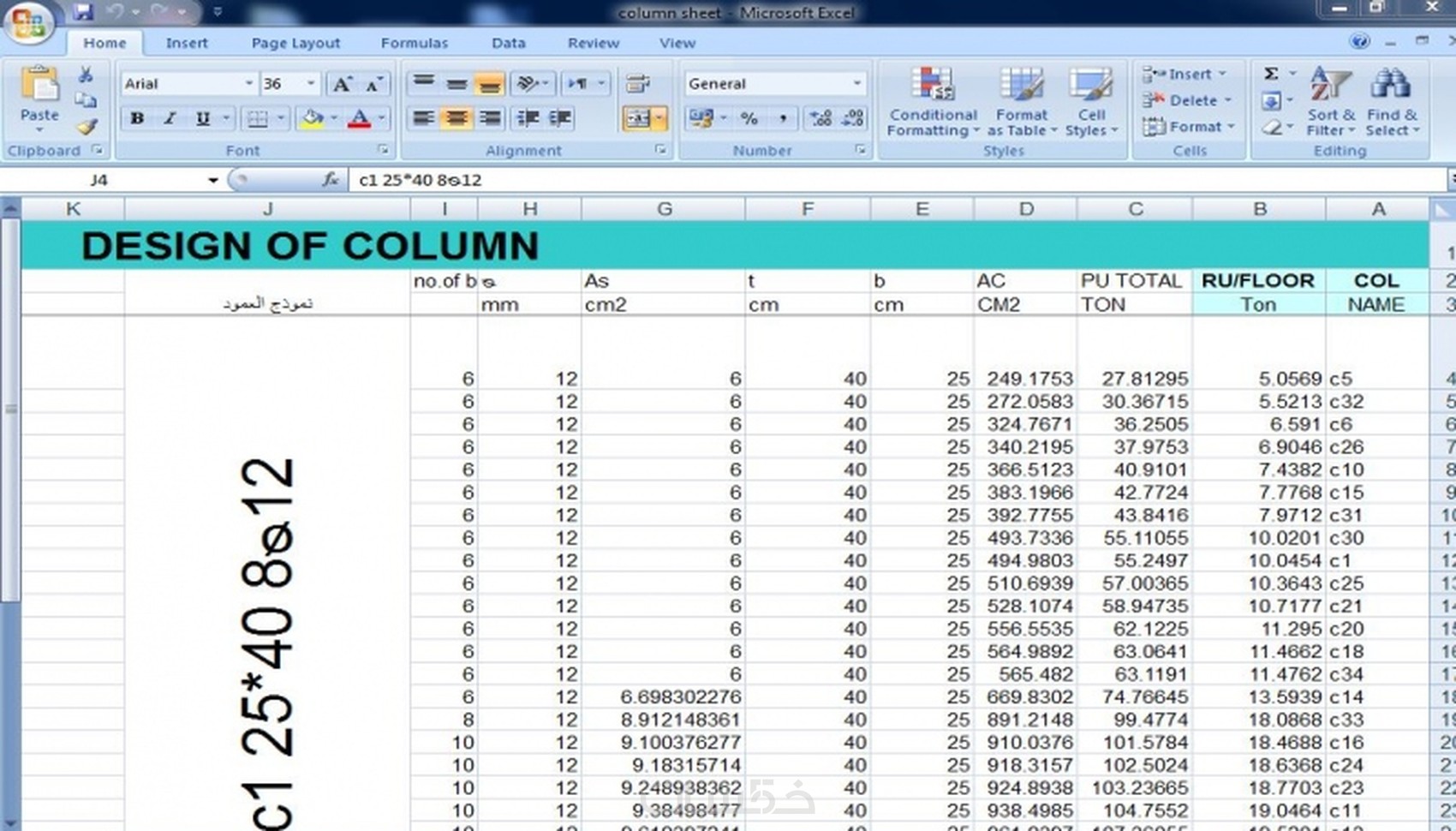Open the font name dropdown showing Arial
The height and width of the screenshot is (831, 1456).
point(248,84)
